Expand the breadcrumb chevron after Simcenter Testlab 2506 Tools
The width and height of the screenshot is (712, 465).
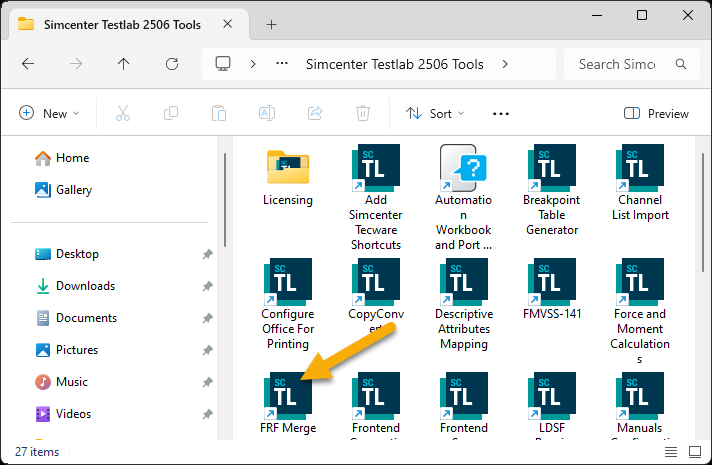(x=505, y=64)
